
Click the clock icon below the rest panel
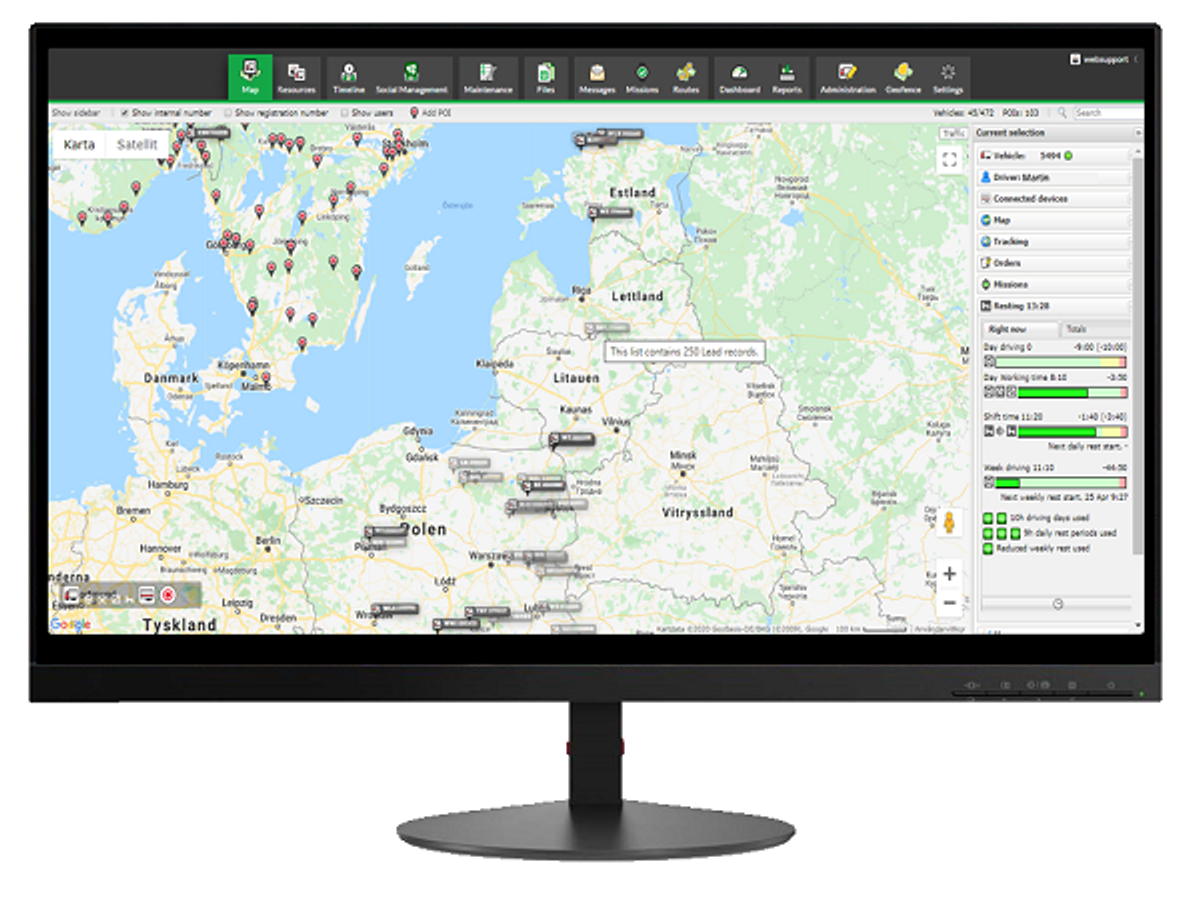coord(1058,603)
